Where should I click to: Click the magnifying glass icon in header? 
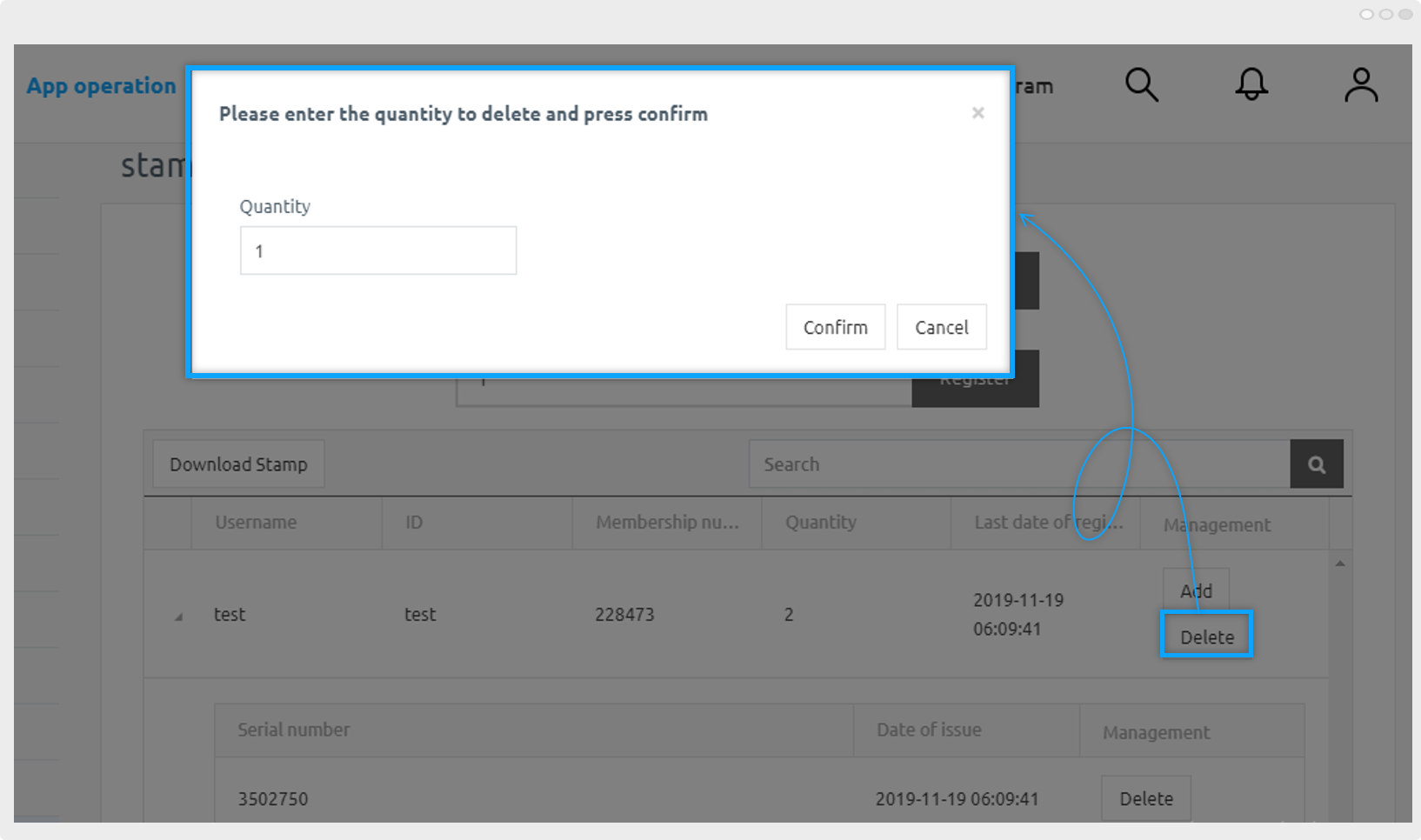tap(1141, 85)
